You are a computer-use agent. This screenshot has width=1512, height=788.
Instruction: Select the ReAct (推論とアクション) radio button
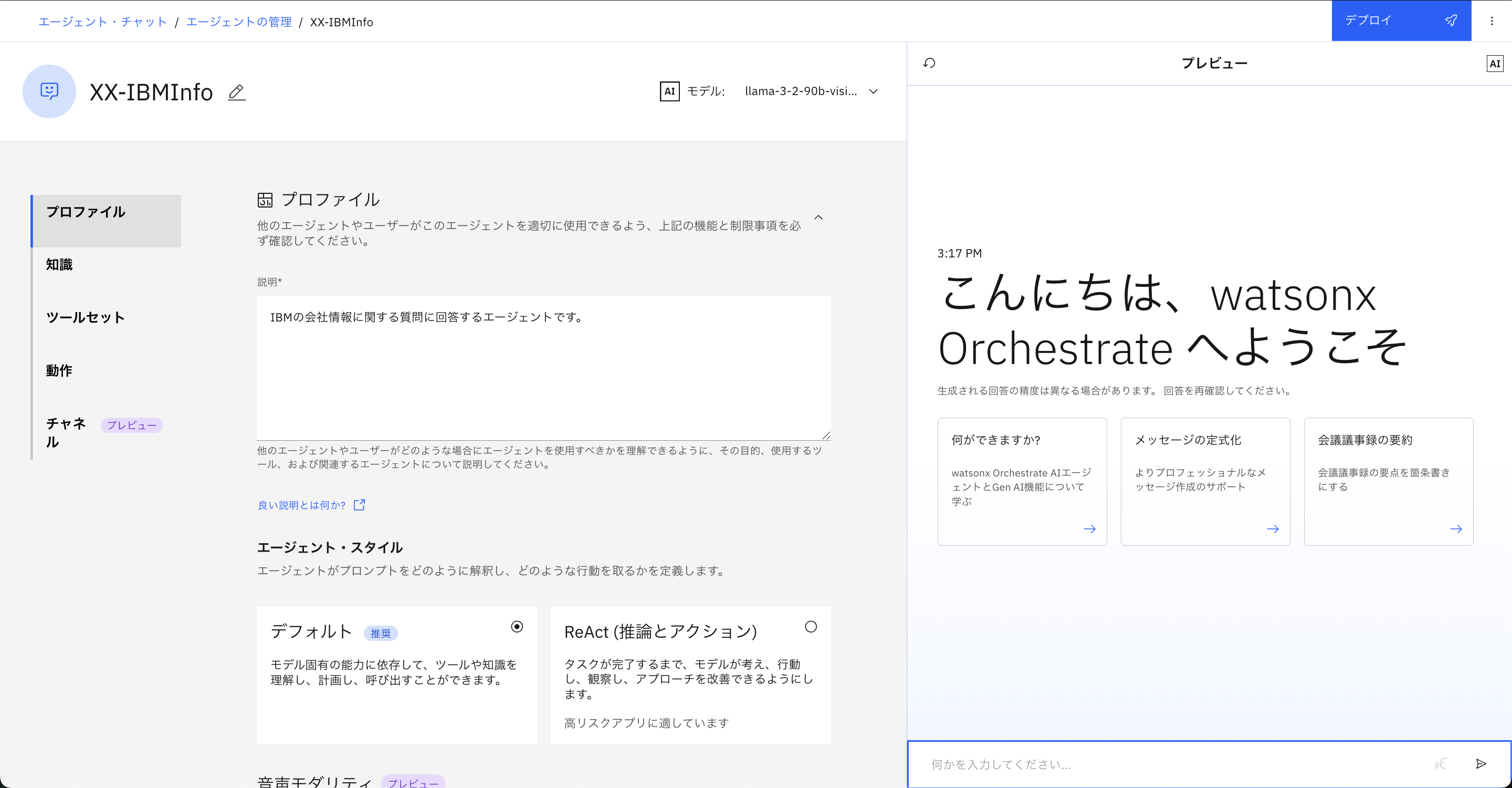click(811, 627)
